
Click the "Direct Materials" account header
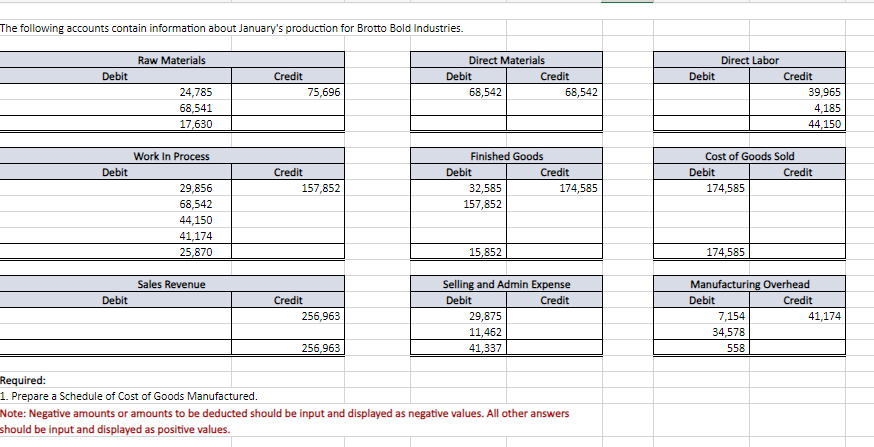tap(506, 60)
